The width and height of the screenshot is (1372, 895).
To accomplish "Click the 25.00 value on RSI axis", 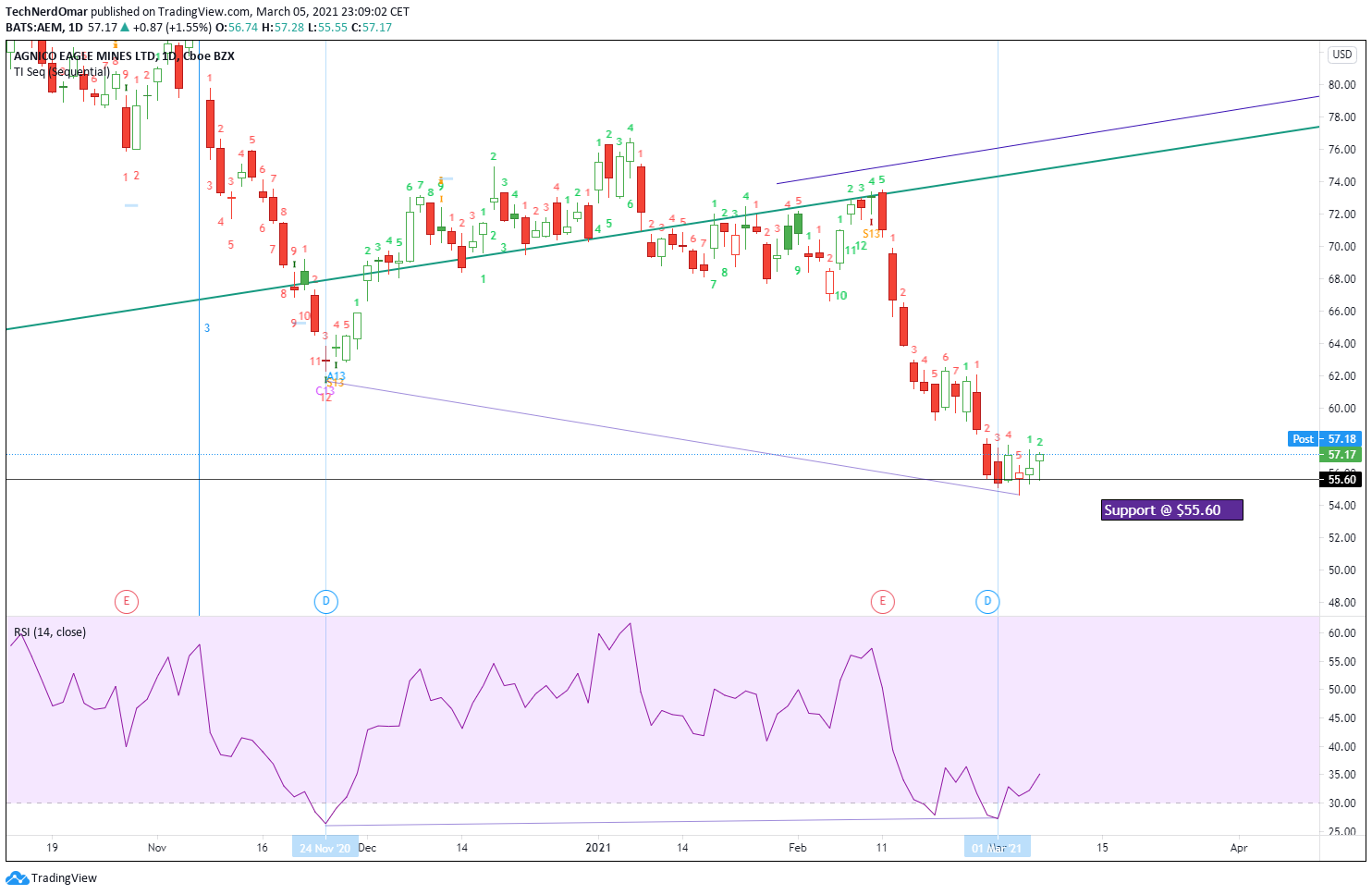I will 1341,832.
